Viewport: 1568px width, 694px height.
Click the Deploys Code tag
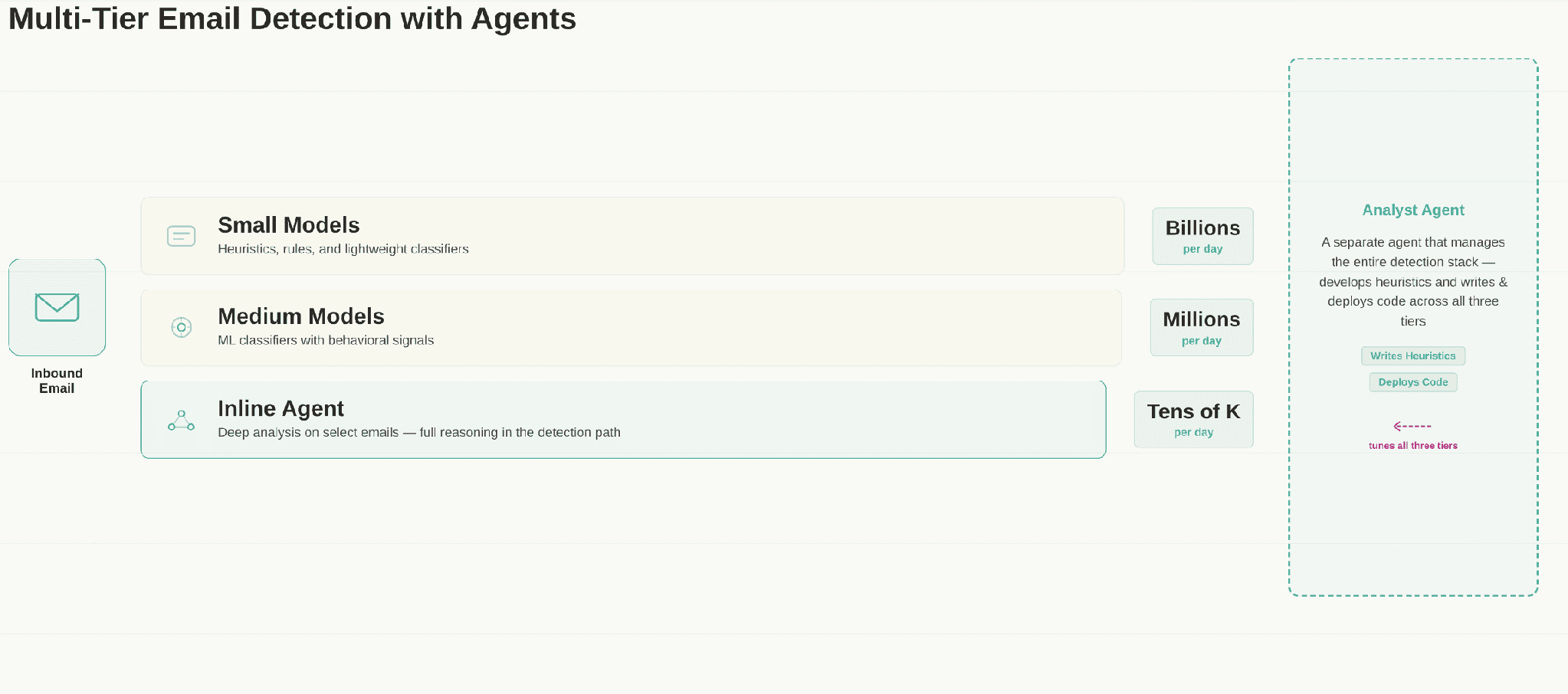[1413, 381]
